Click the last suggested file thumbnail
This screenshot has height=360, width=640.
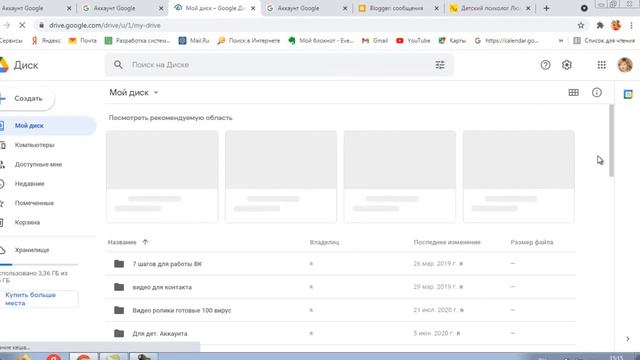point(518,176)
